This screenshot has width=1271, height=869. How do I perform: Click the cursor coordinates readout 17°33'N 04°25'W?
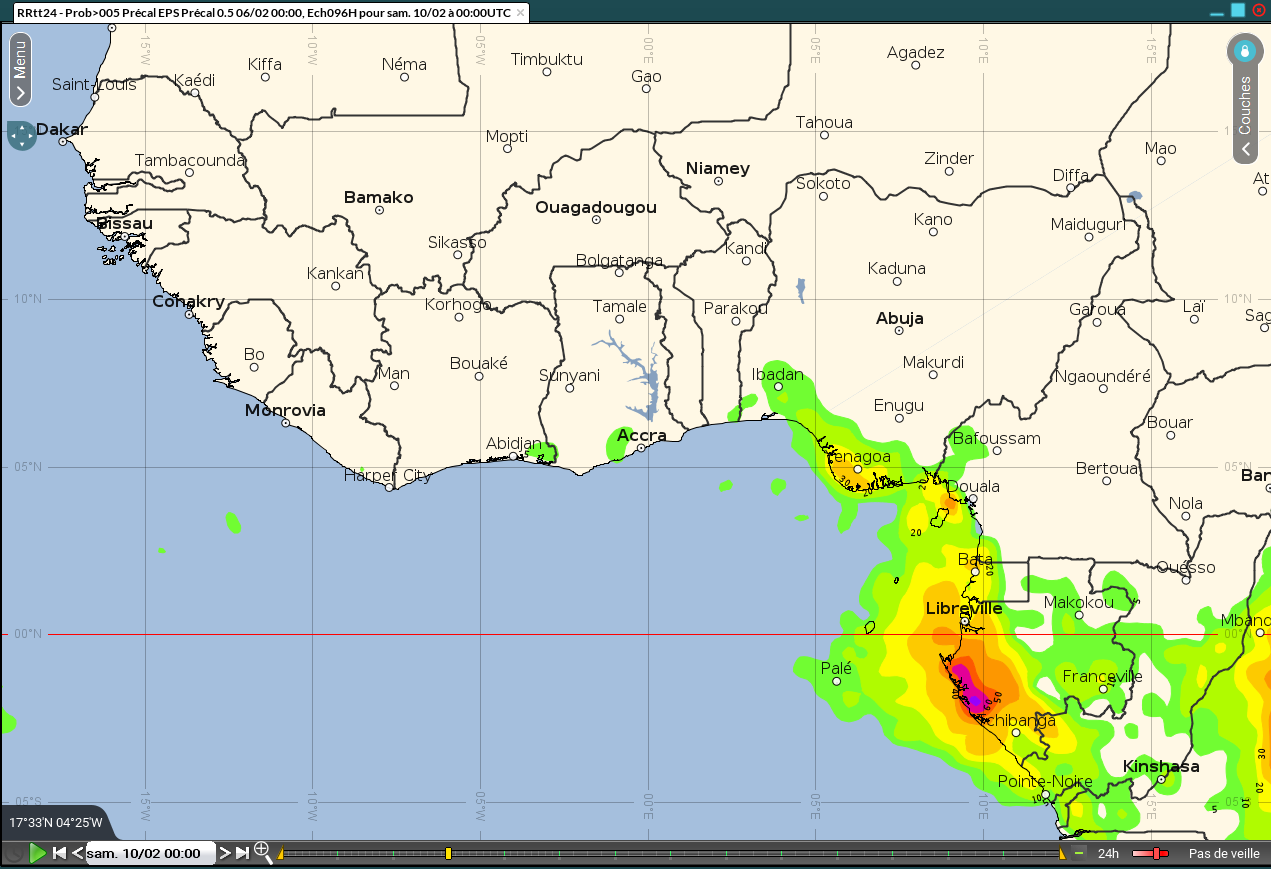pos(56,823)
